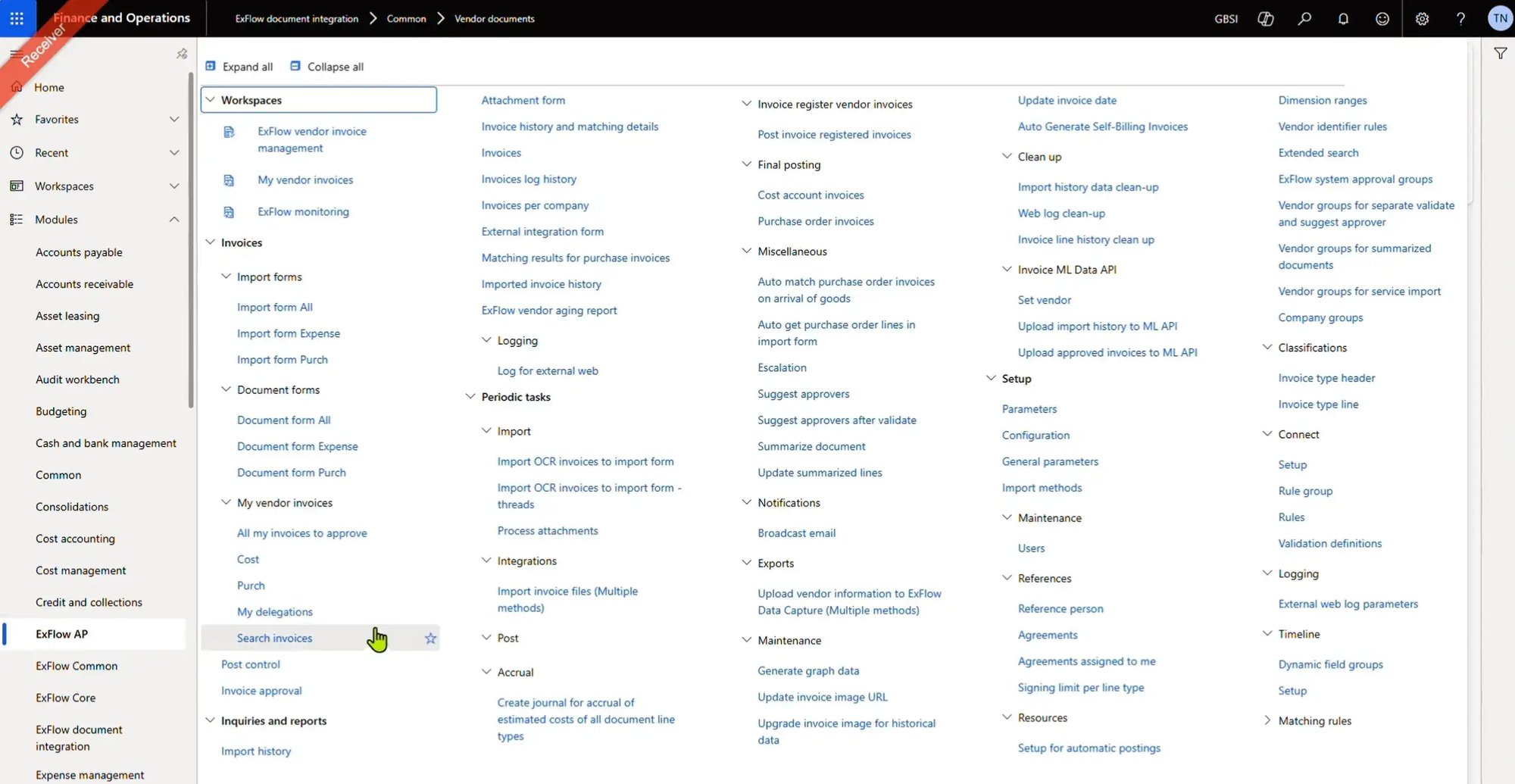The width and height of the screenshot is (1515, 784).
Task: Open the TN user account avatar
Action: point(1500,18)
